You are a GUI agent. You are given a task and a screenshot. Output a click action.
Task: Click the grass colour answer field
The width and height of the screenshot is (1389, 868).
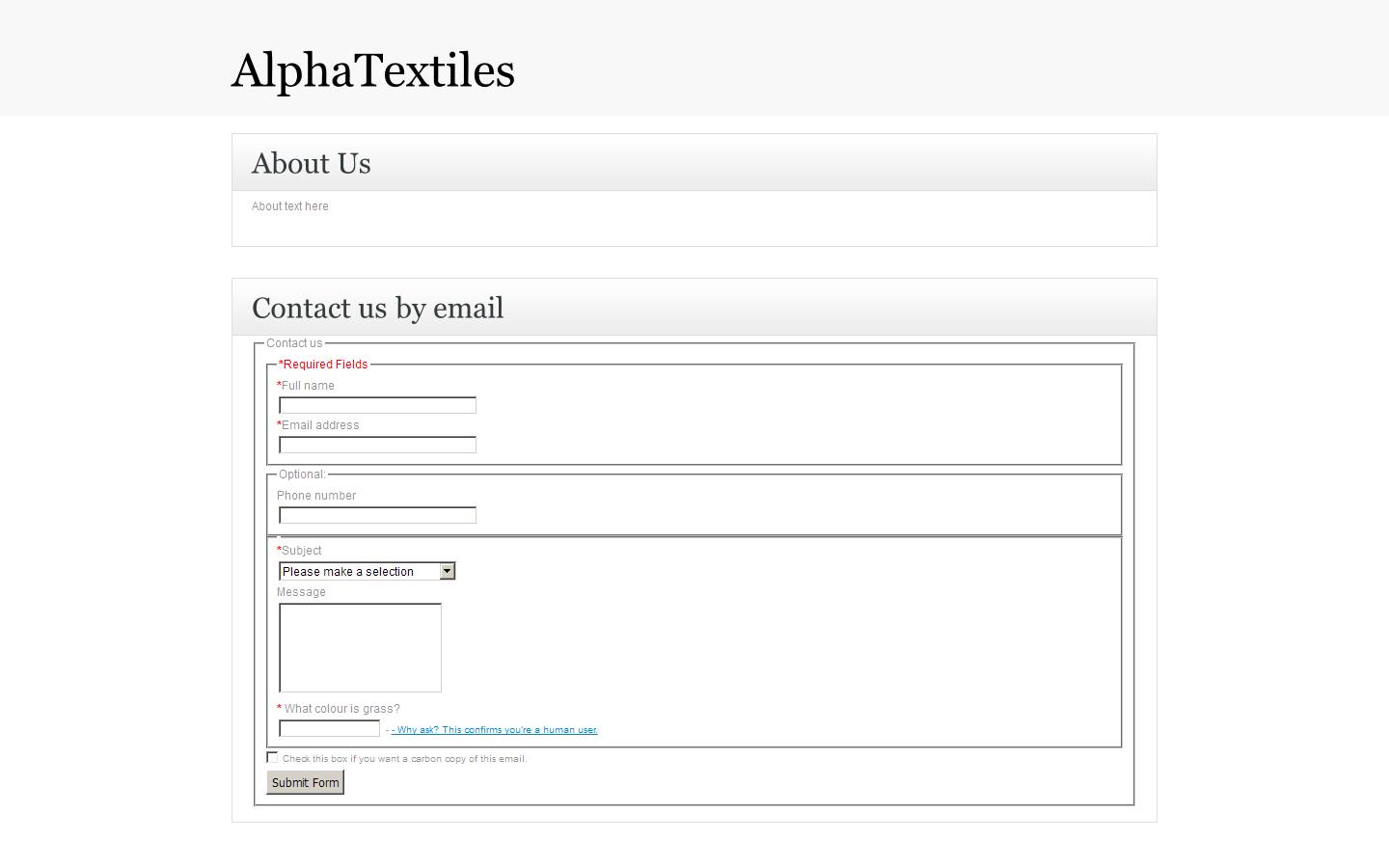(329, 727)
